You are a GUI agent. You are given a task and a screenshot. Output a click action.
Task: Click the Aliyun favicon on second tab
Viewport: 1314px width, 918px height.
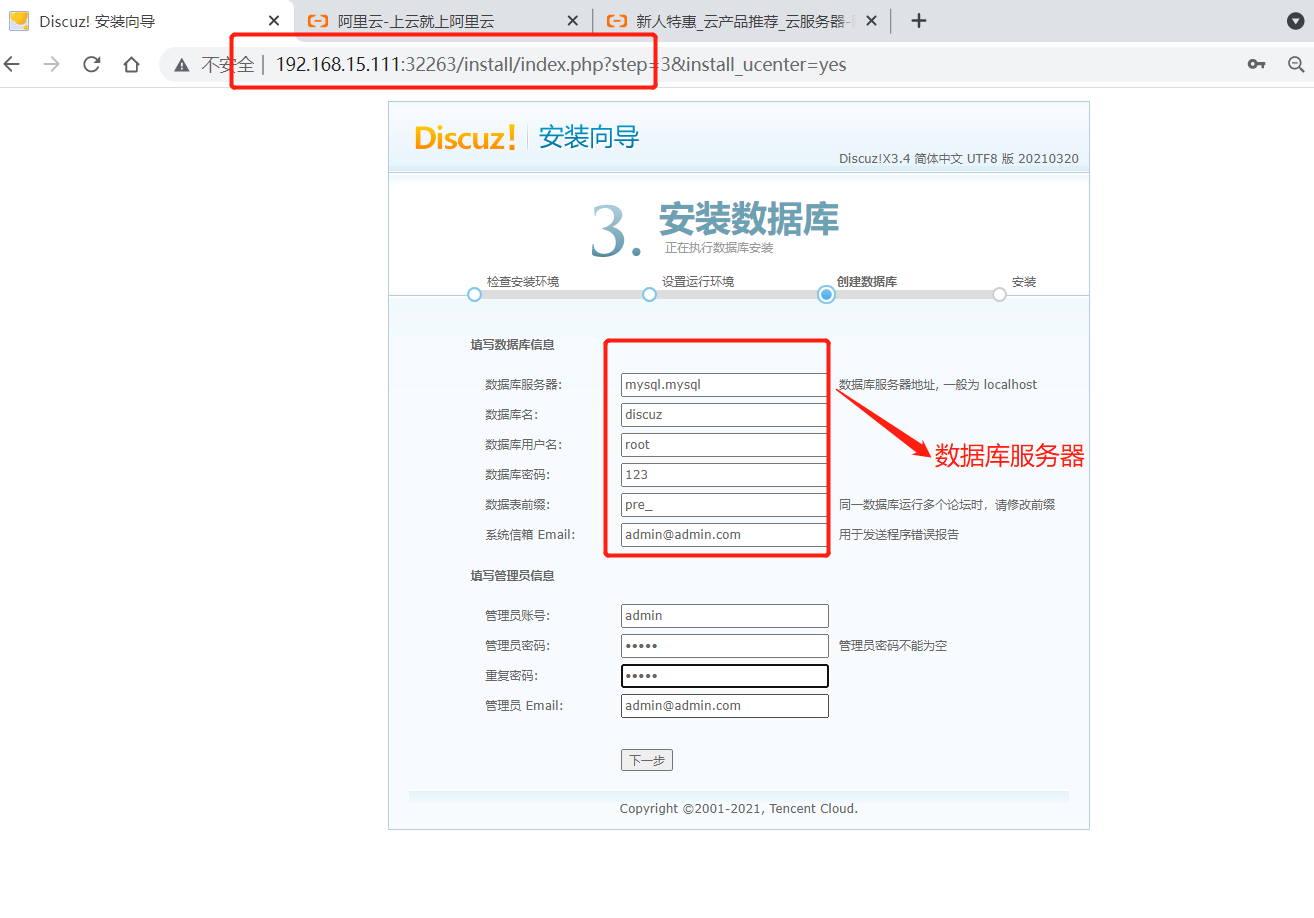pos(318,21)
